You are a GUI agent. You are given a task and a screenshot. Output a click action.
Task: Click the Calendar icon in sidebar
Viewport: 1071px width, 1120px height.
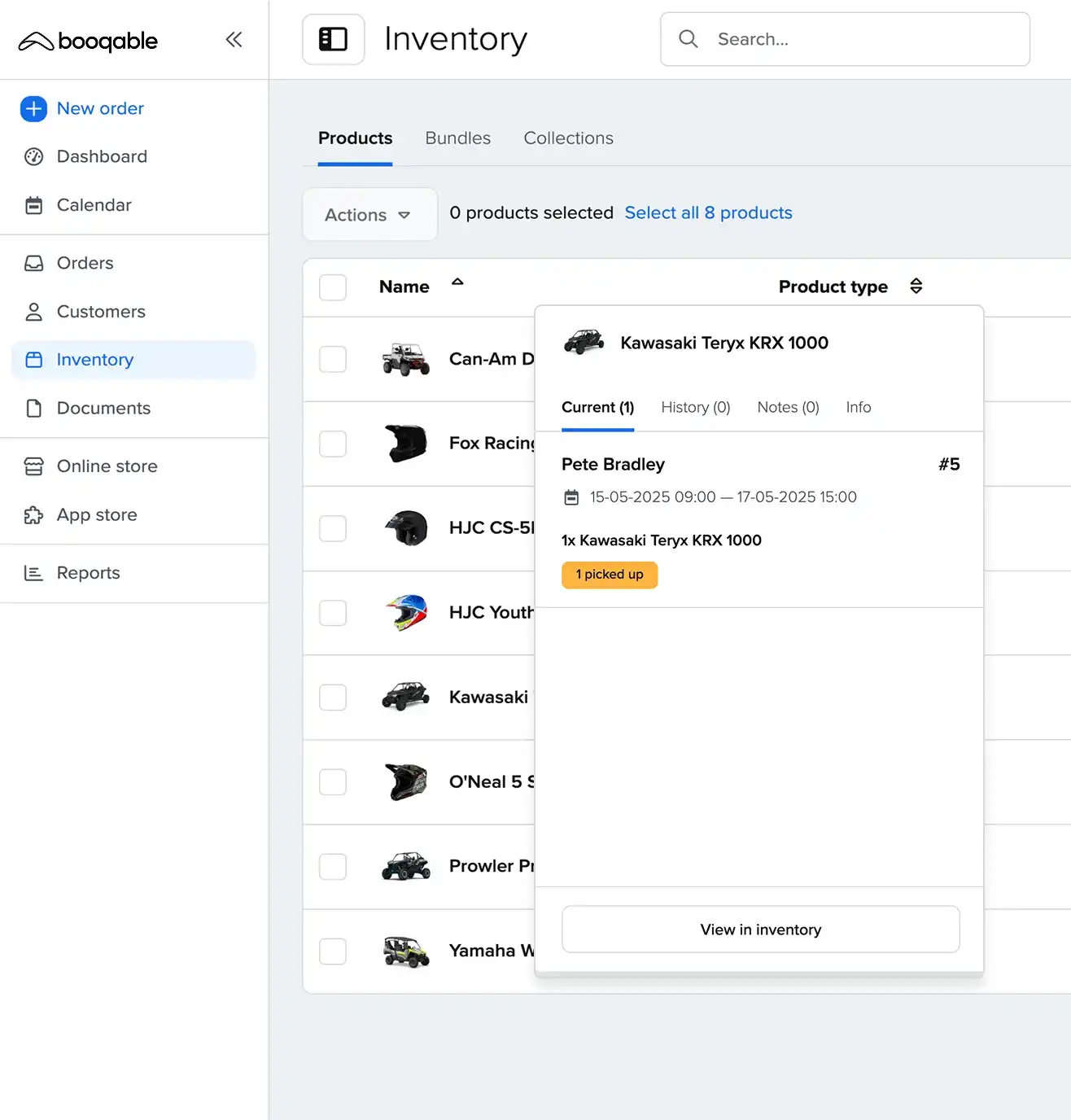33,205
